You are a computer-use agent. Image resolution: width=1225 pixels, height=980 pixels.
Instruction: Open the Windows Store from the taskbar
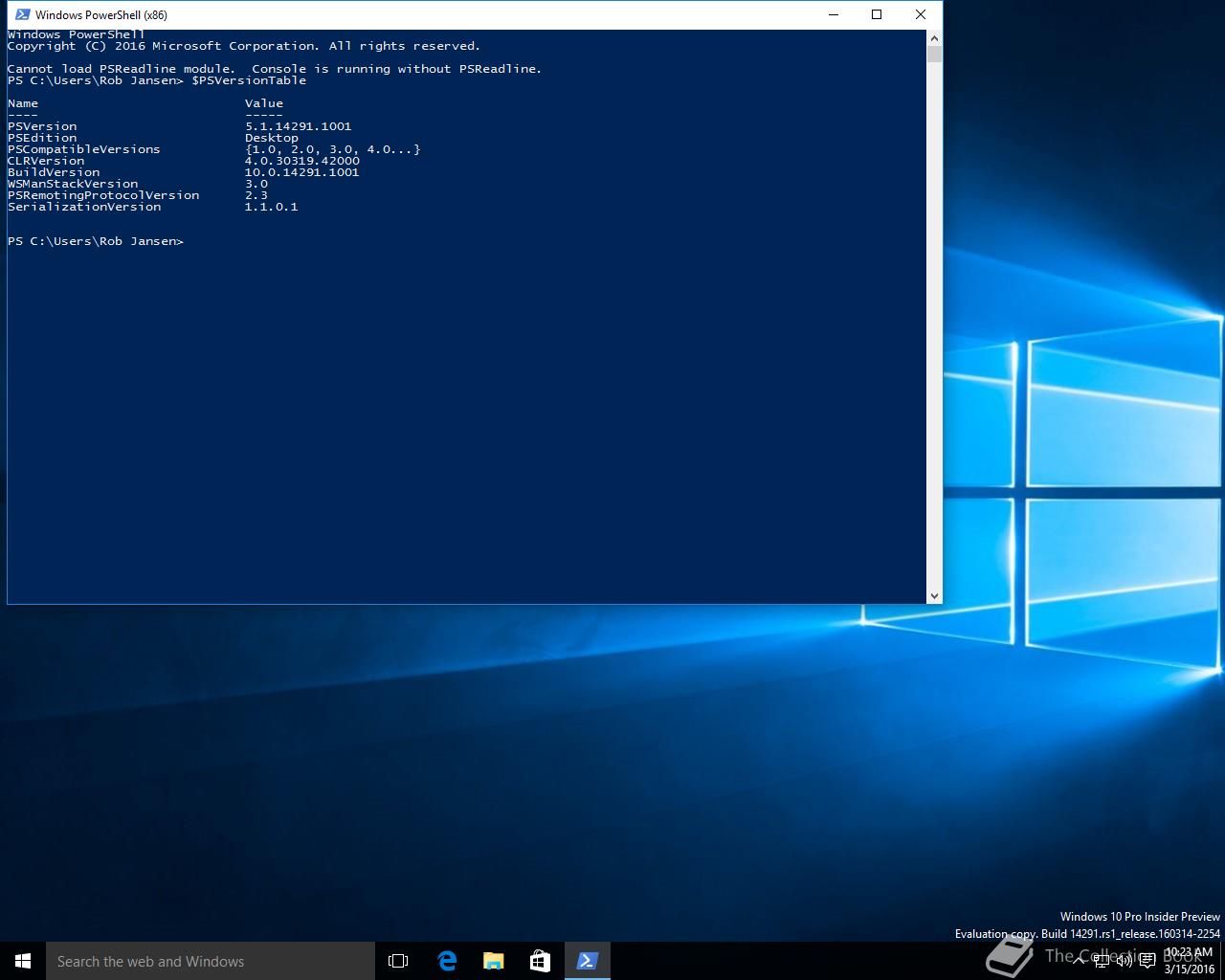point(540,961)
